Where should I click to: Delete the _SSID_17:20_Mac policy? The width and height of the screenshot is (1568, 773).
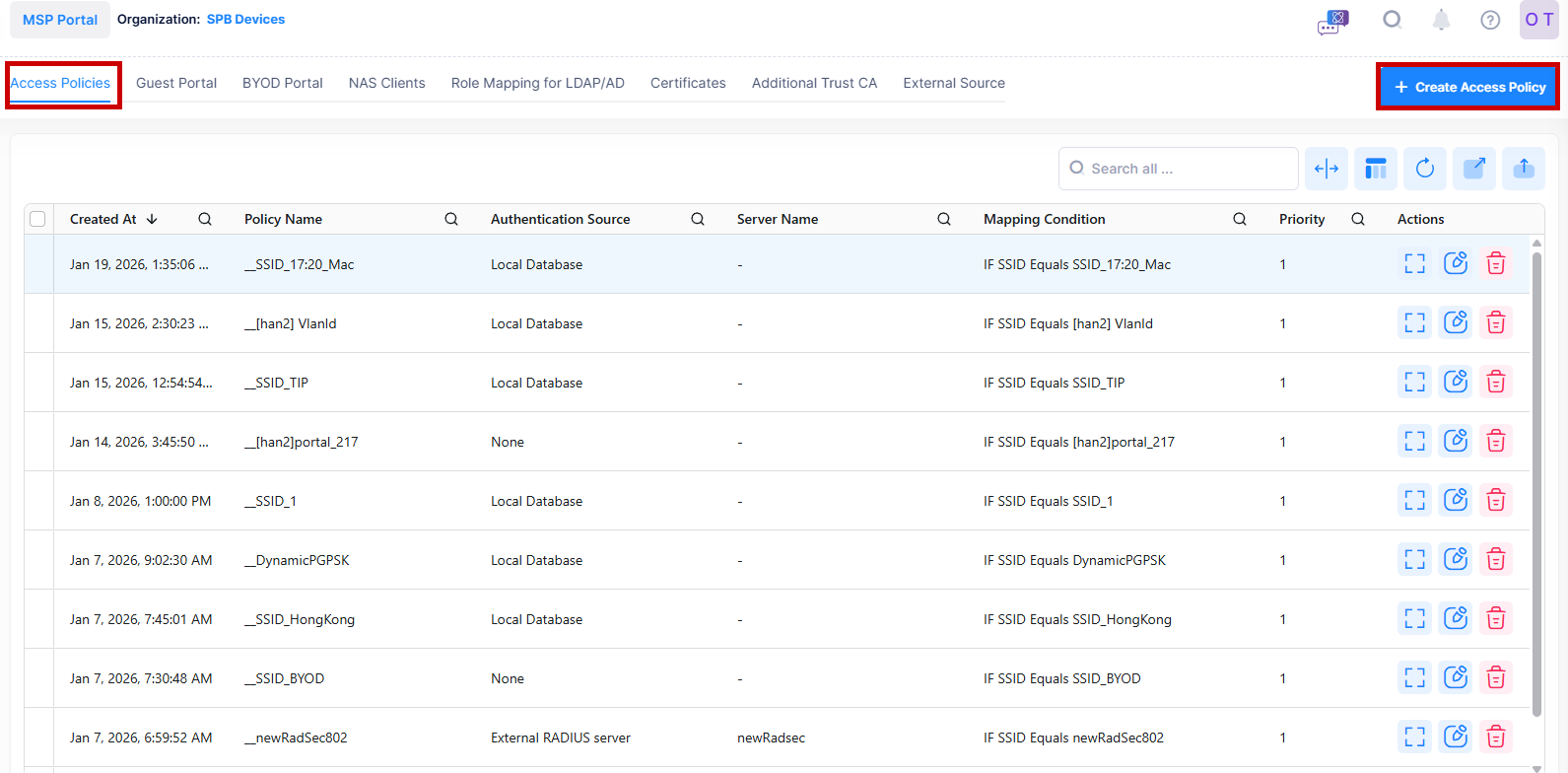click(x=1496, y=263)
